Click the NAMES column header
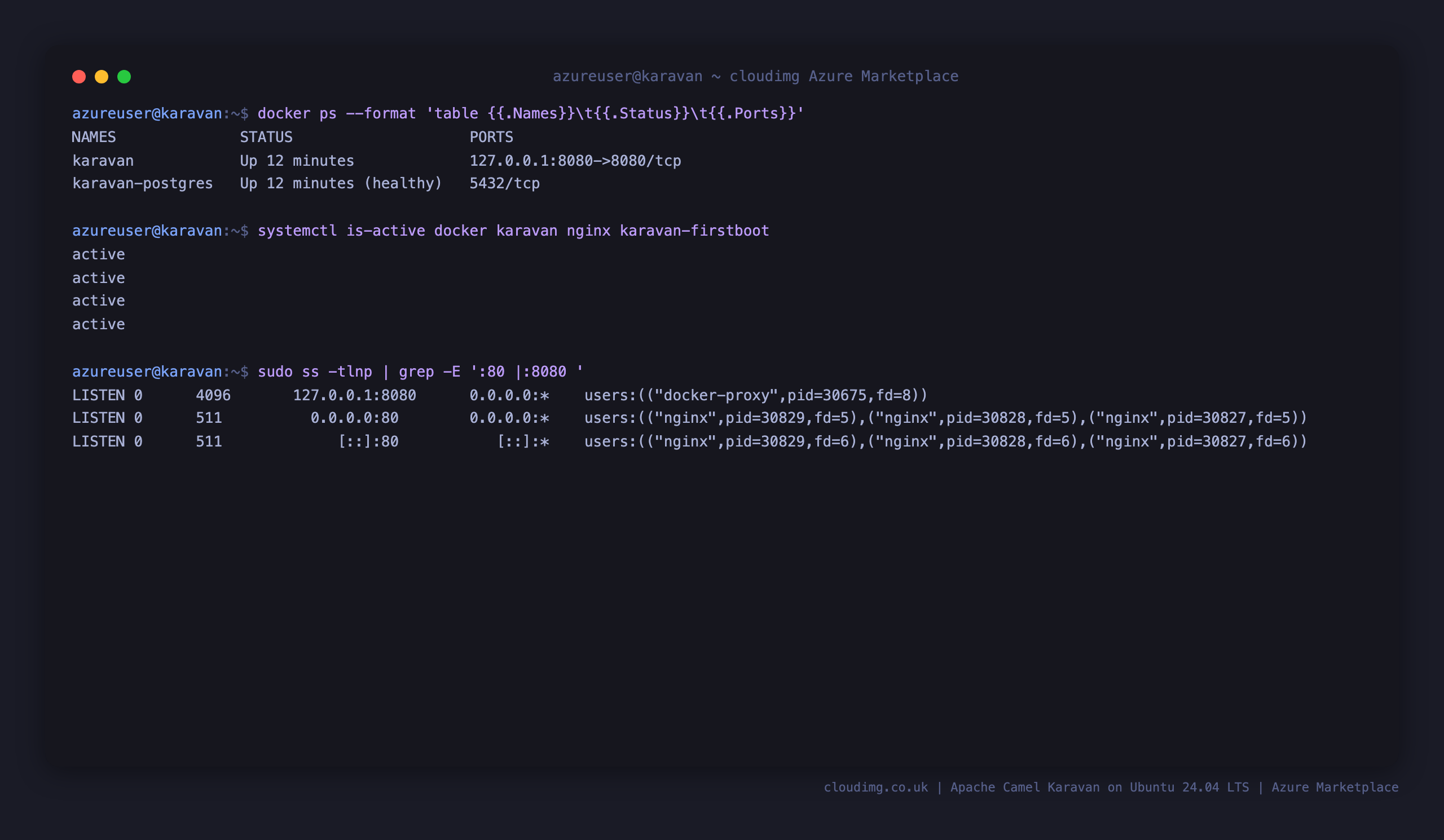This screenshot has width=1444, height=840. [94, 137]
